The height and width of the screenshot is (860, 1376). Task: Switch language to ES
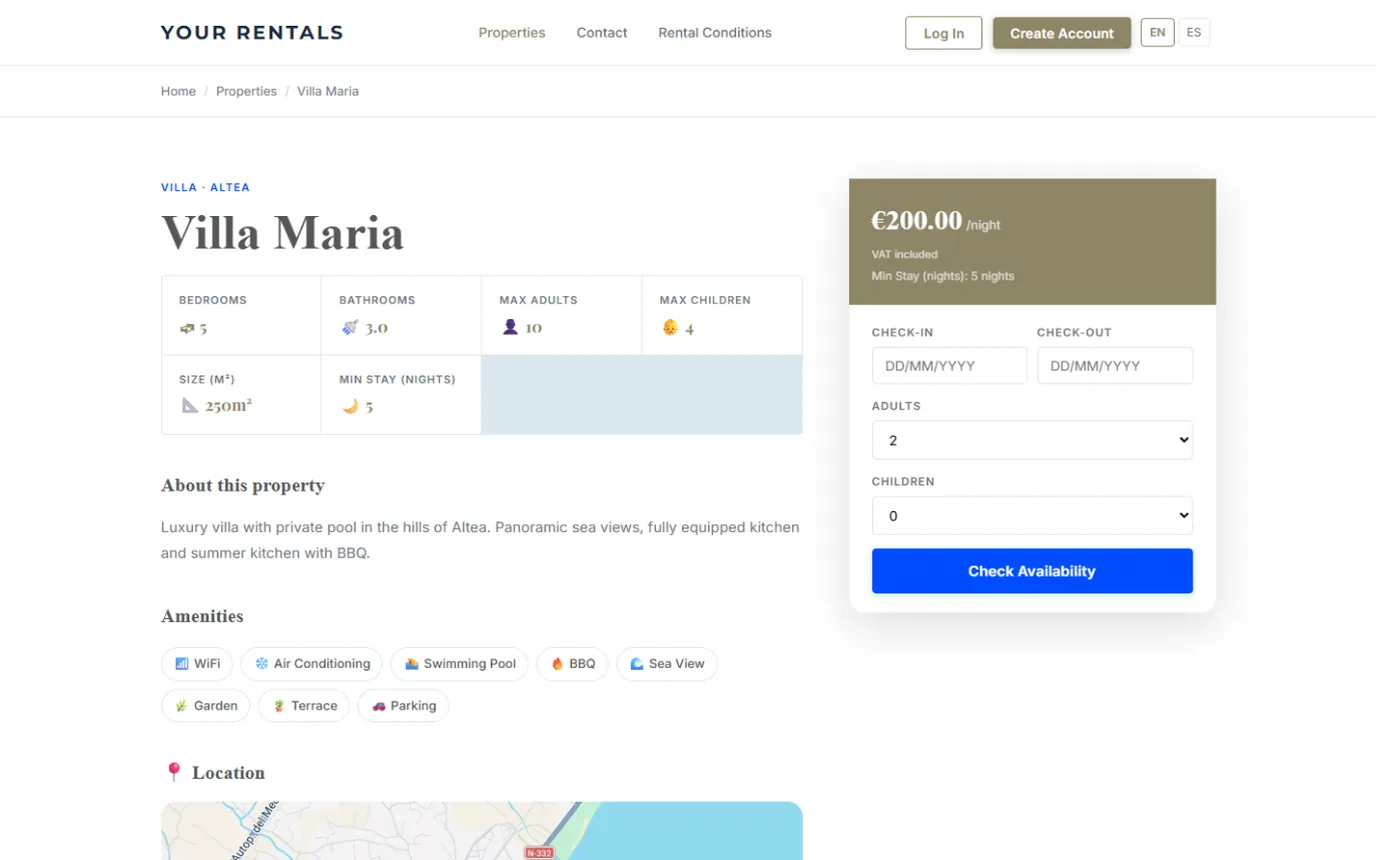[1194, 33]
